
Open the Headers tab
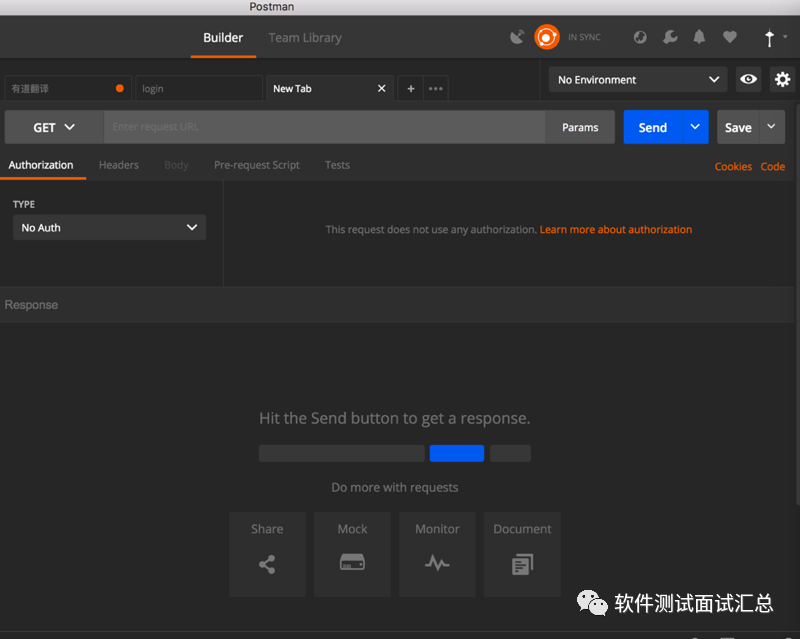point(119,165)
